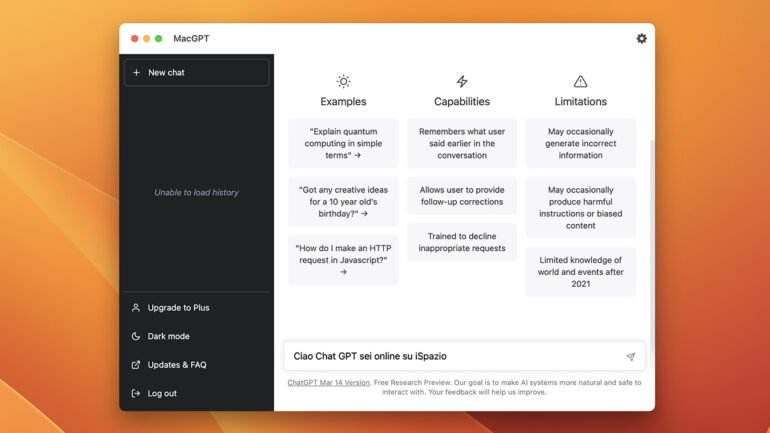The height and width of the screenshot is (433, 770).
Task: Pick the HTTP request in Javascript example
Action: pyautogui.click(x=343, y=260)
